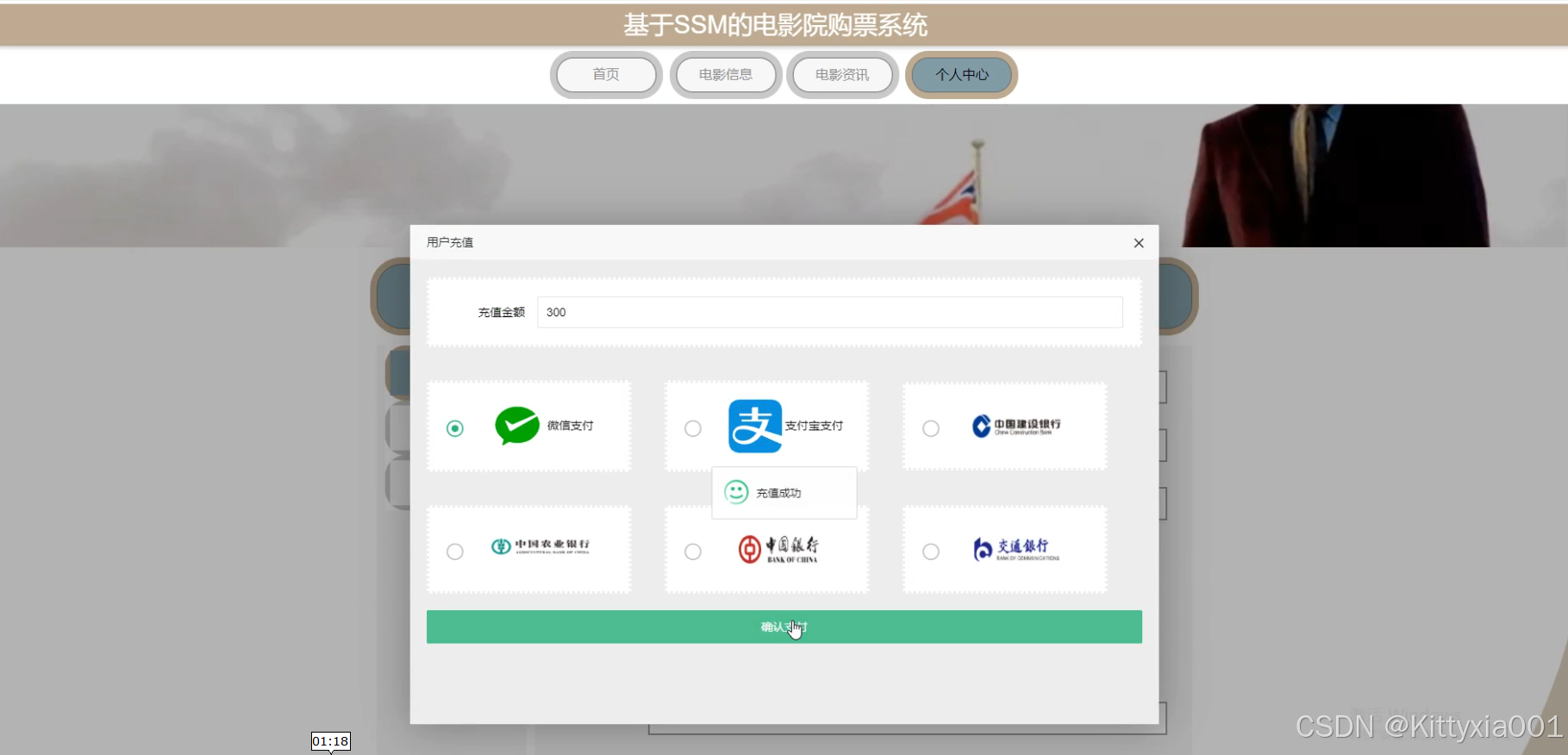Click the 基于SSM的电影院购票系统 page title
The image size is (1568, 755).
pyautogui.click(x=776, y=25)
